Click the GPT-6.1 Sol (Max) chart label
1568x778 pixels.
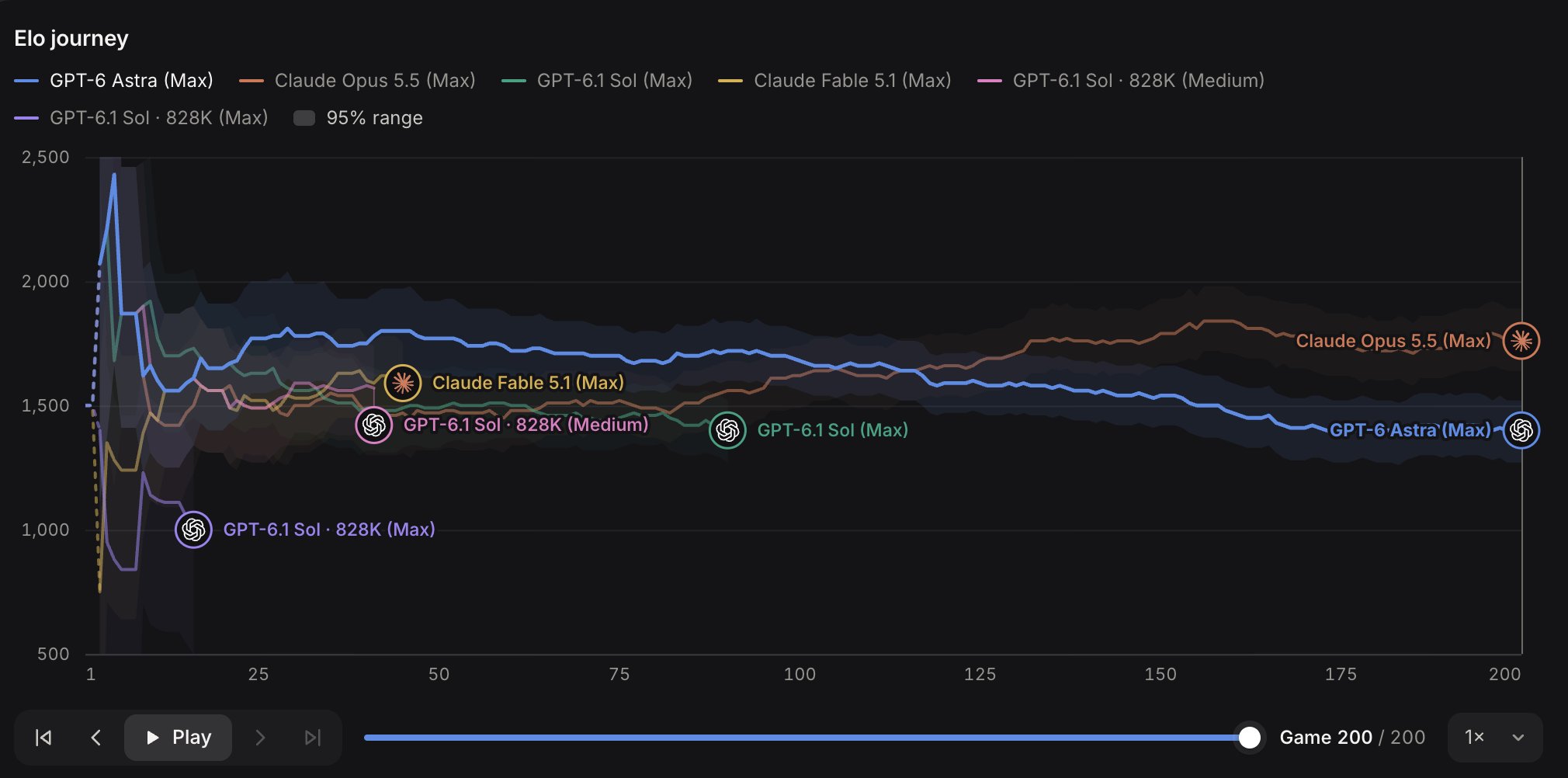pyautogui.click(x=832, y=430)
